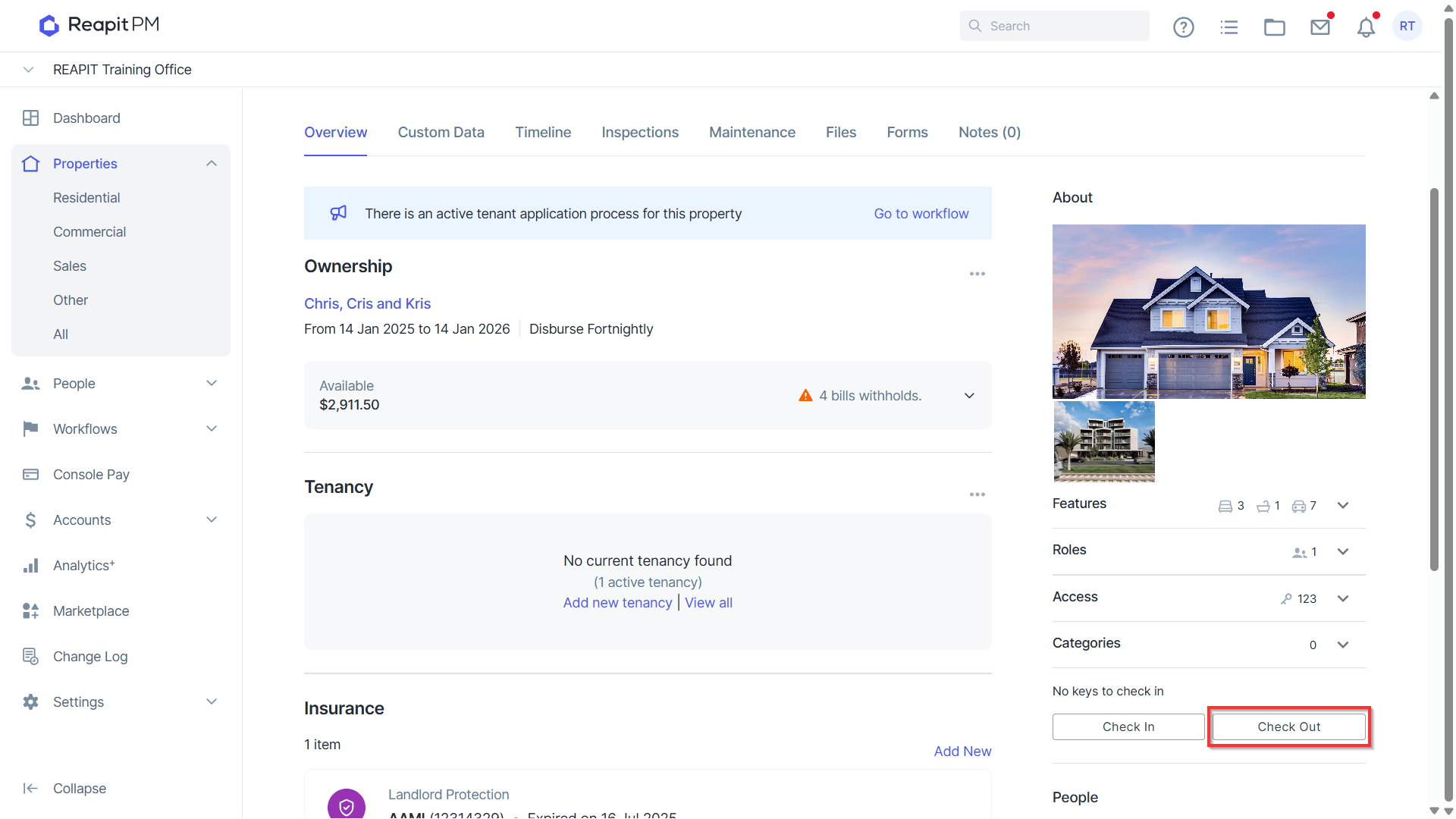This screenshot has height=819, width=1456.
Task: Click the Check Out button
Action: click(x=1288, y=726)
